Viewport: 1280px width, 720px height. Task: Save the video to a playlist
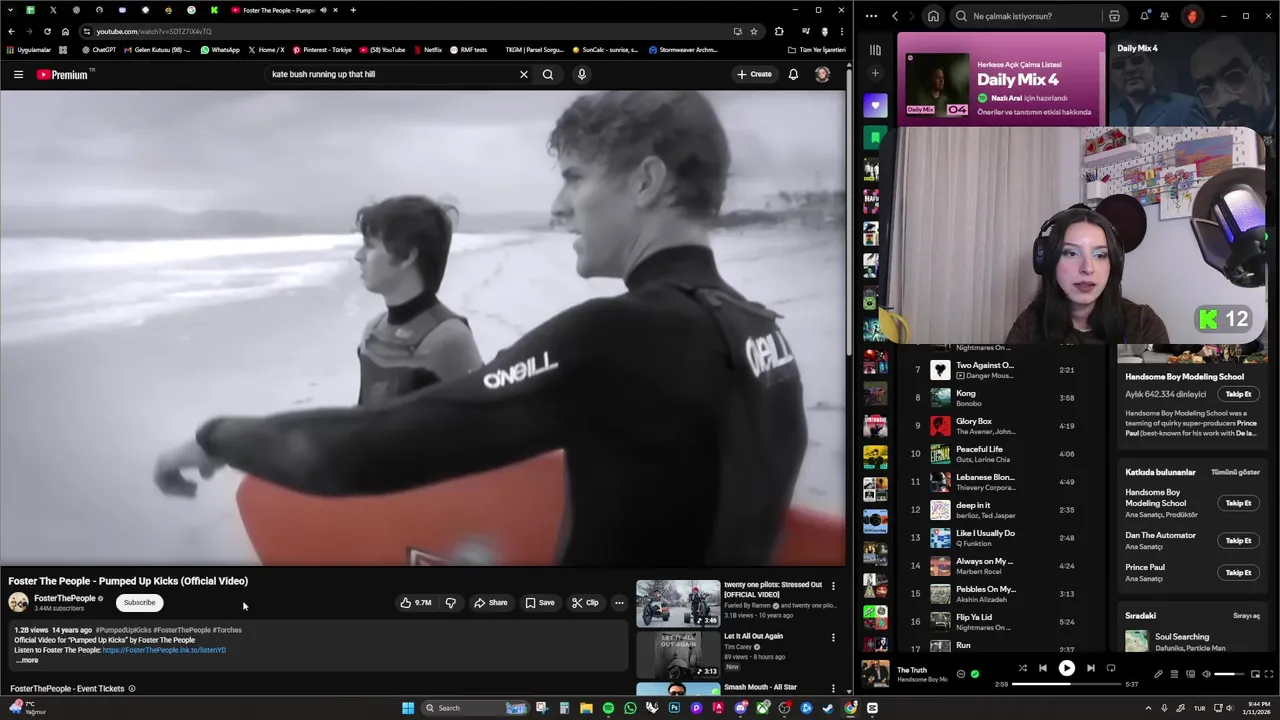[540, 603]
